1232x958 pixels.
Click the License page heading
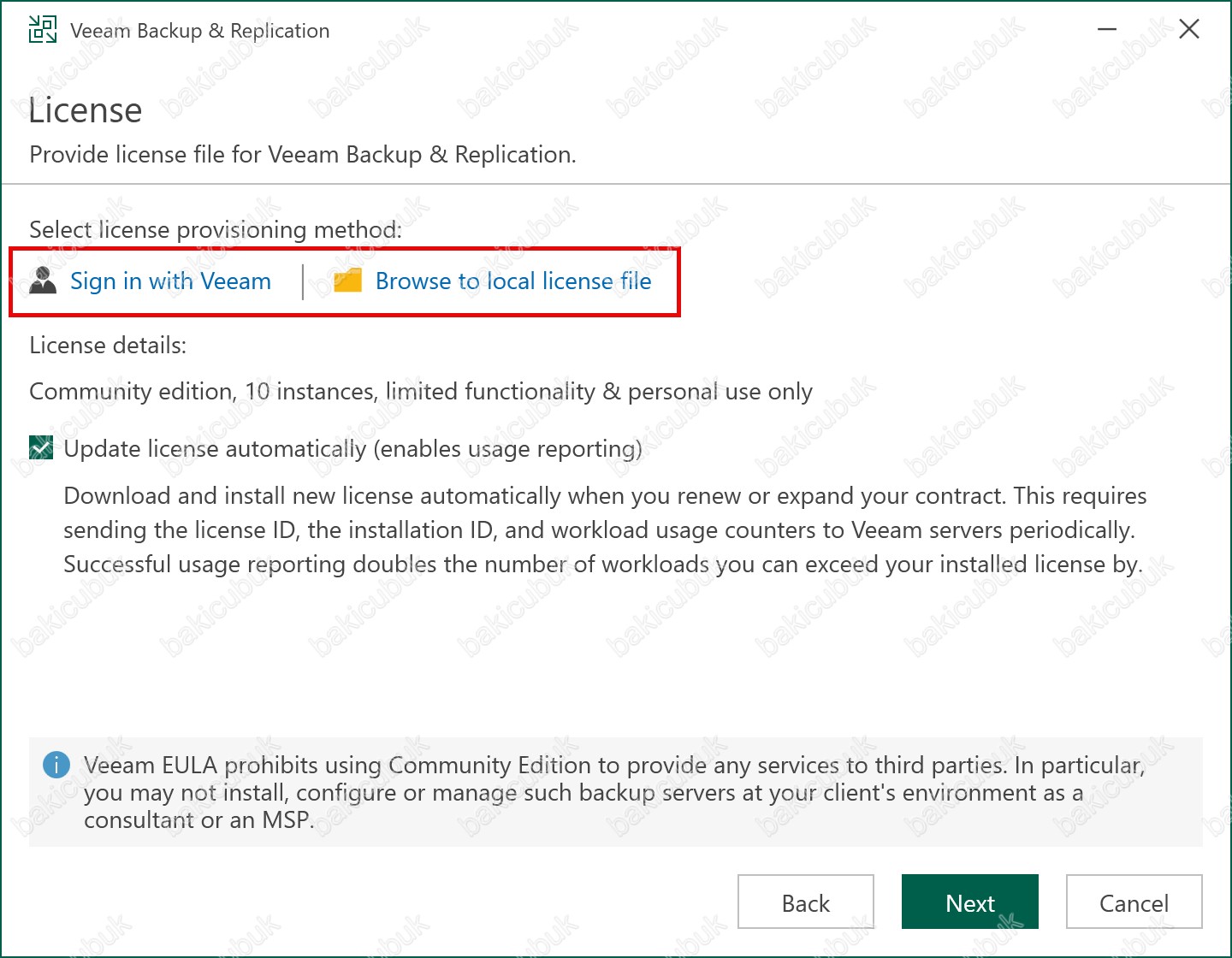[x=86, y=110]
